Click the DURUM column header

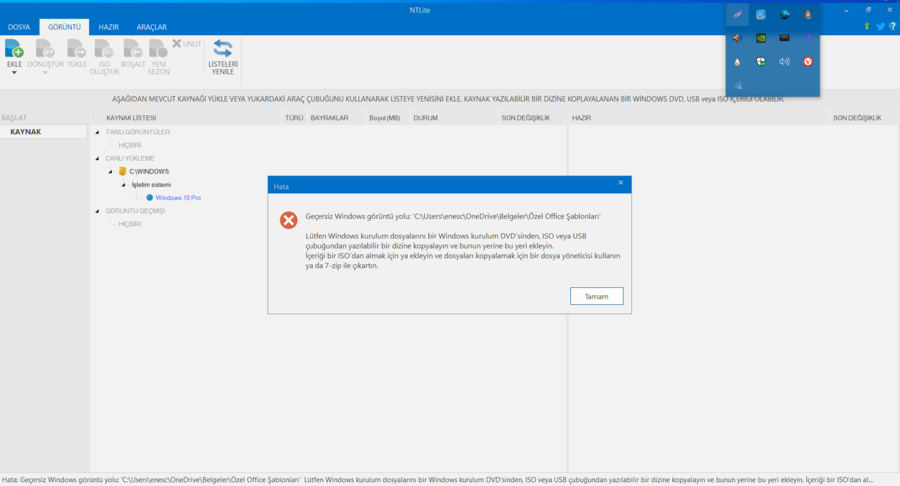[x=453, y=118]
